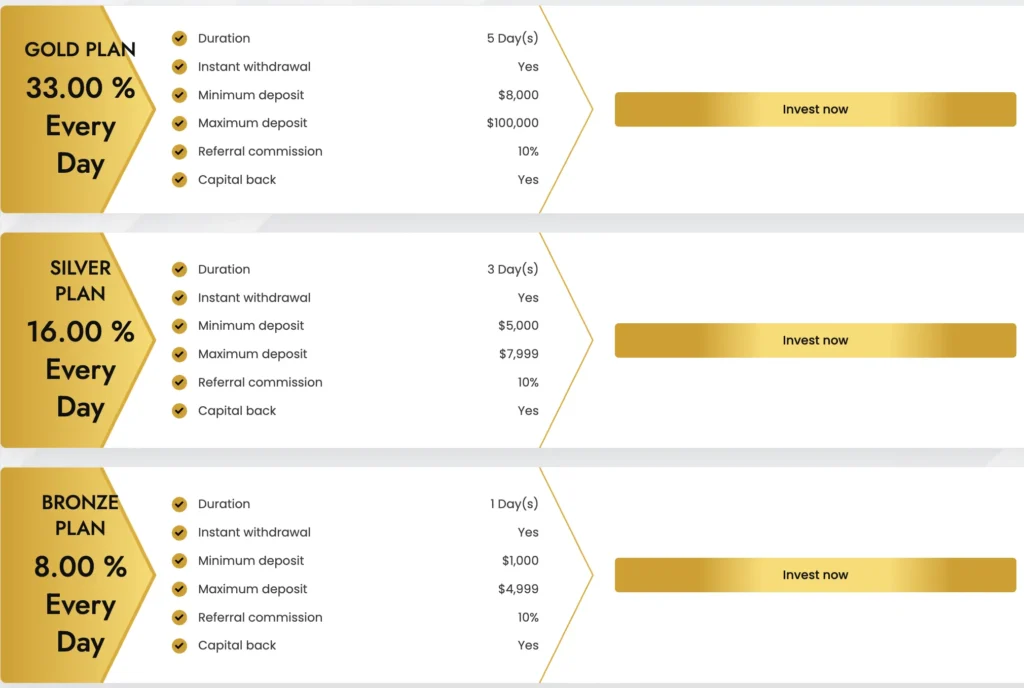
Task: Click checkmark beside Bronze Plan Instant withdrawal
Action: 180,532
